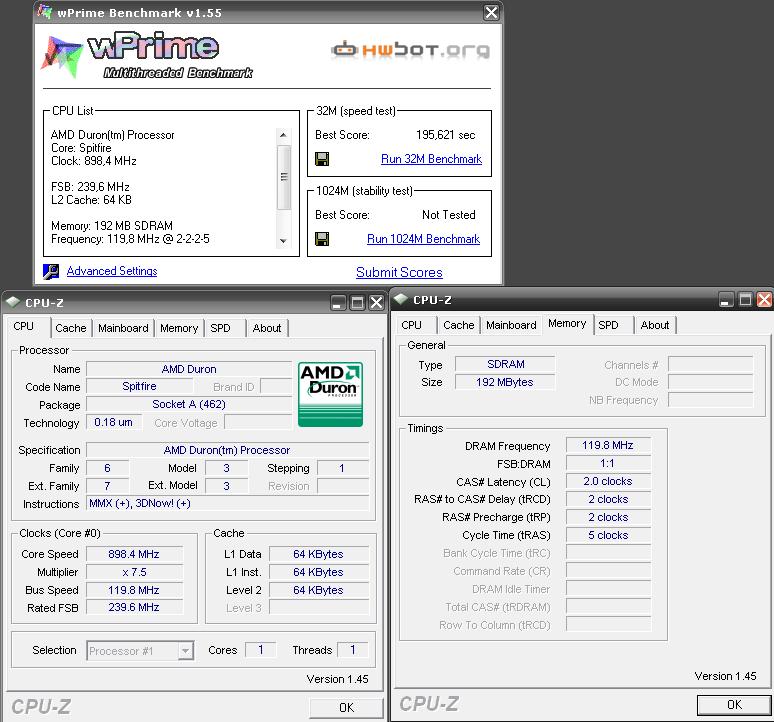Click 'Best Score: 195,621 sec' value

coord(445,135)
